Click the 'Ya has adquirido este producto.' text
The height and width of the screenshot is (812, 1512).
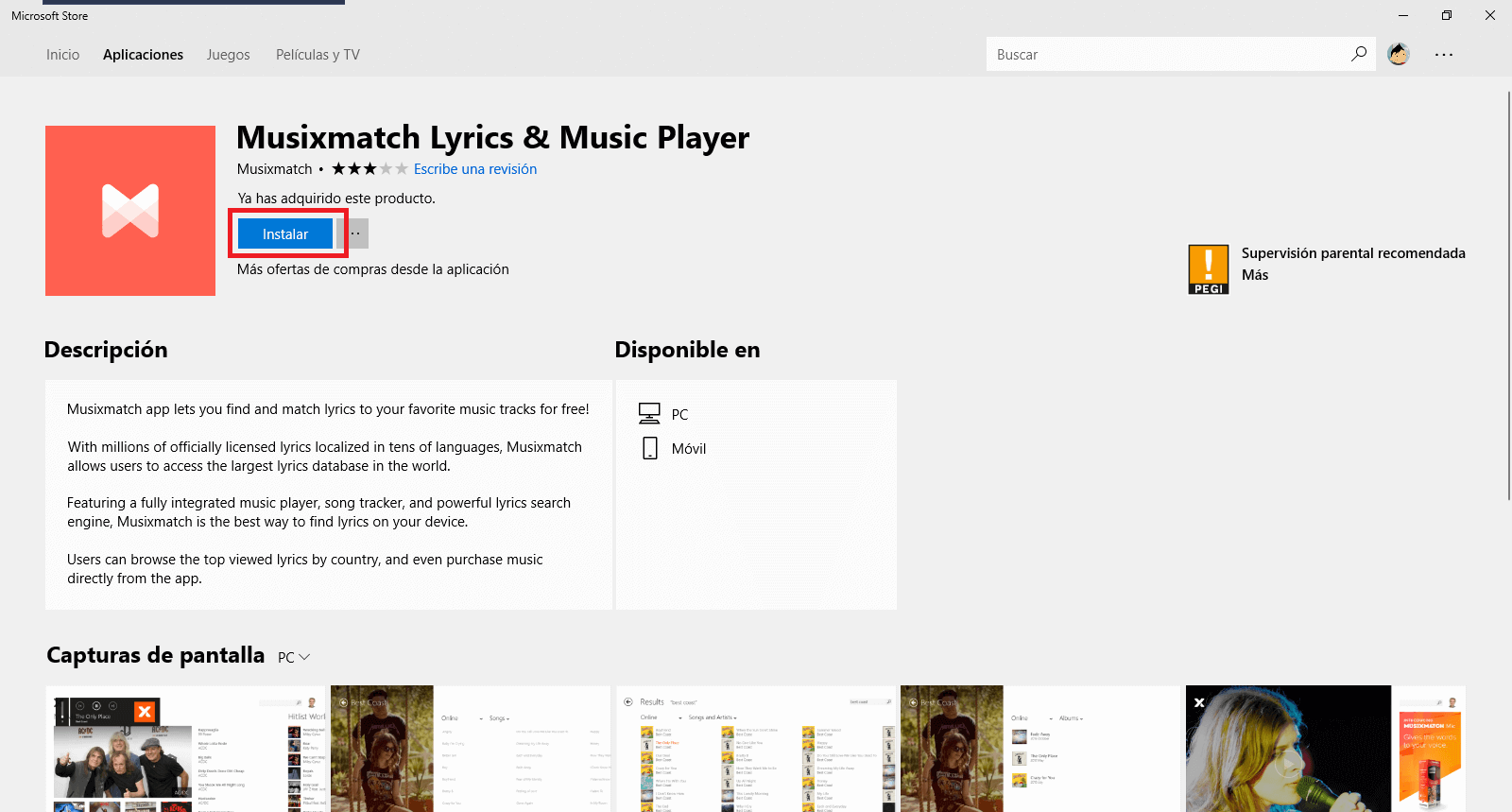(x=336, y=199)
